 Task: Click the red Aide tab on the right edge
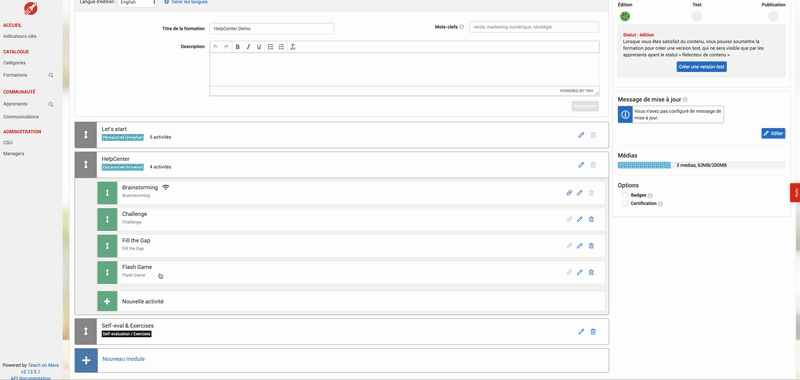[x=795, y=192]
